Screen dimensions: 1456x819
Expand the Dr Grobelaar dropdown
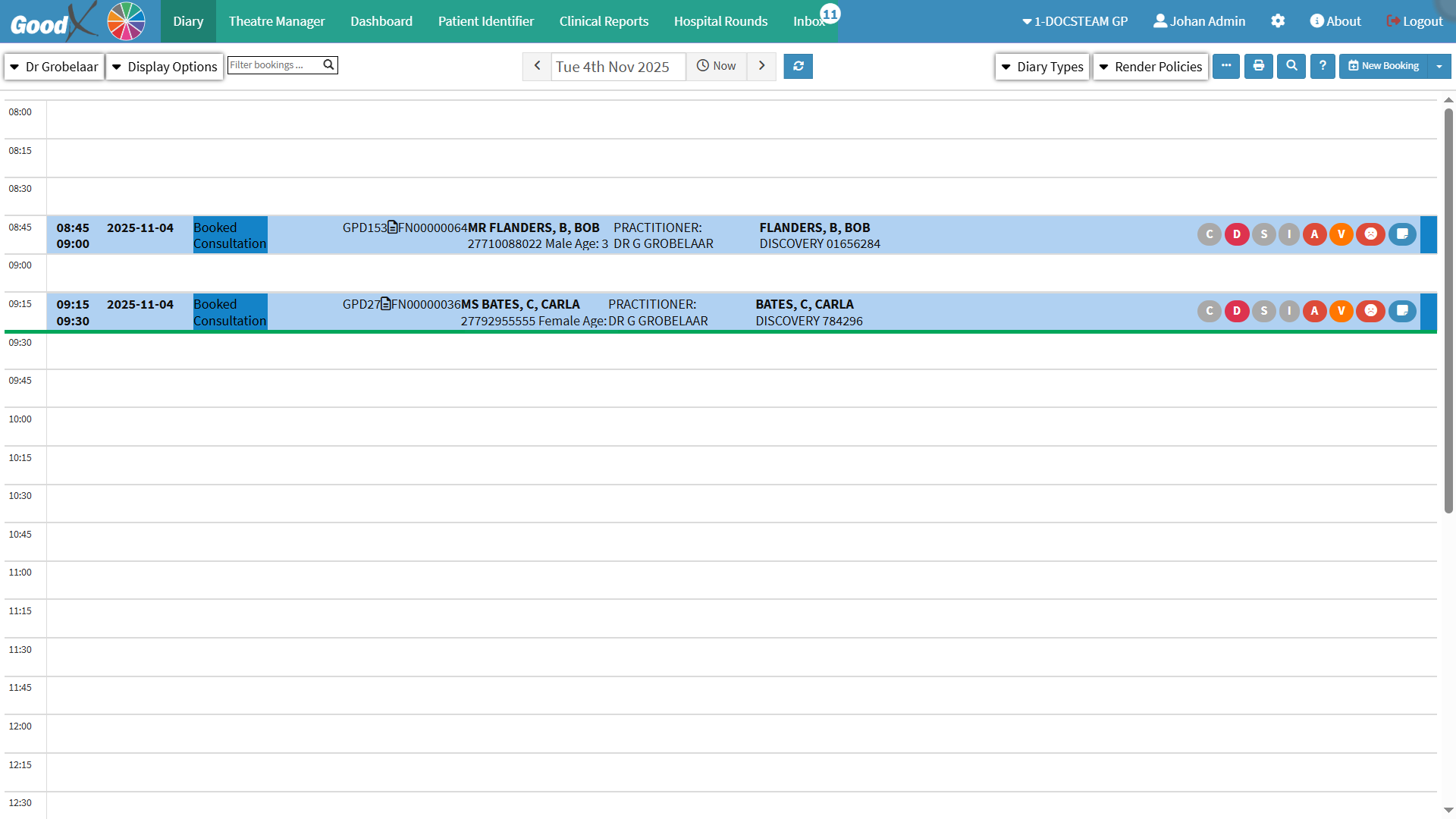(x=54, y=67)
